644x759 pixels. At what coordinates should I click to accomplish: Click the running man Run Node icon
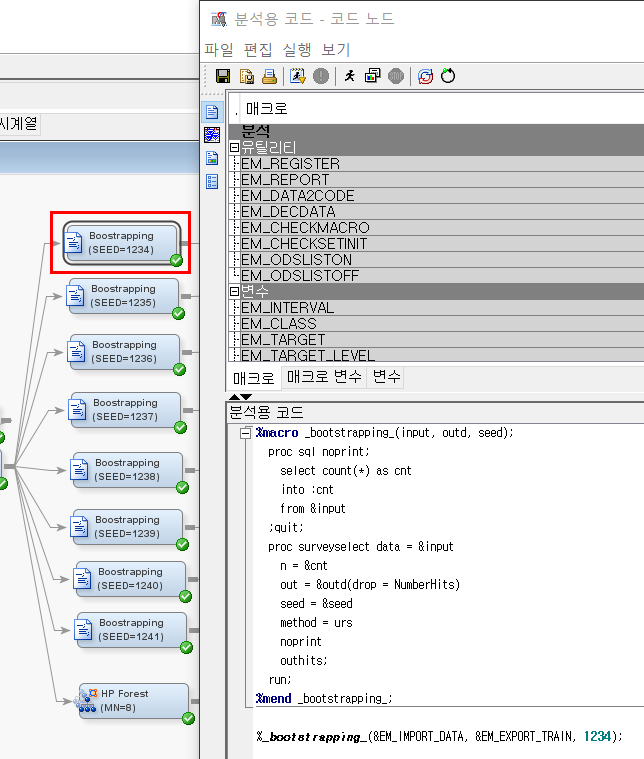pyautogui.click(x=349, y=76)
